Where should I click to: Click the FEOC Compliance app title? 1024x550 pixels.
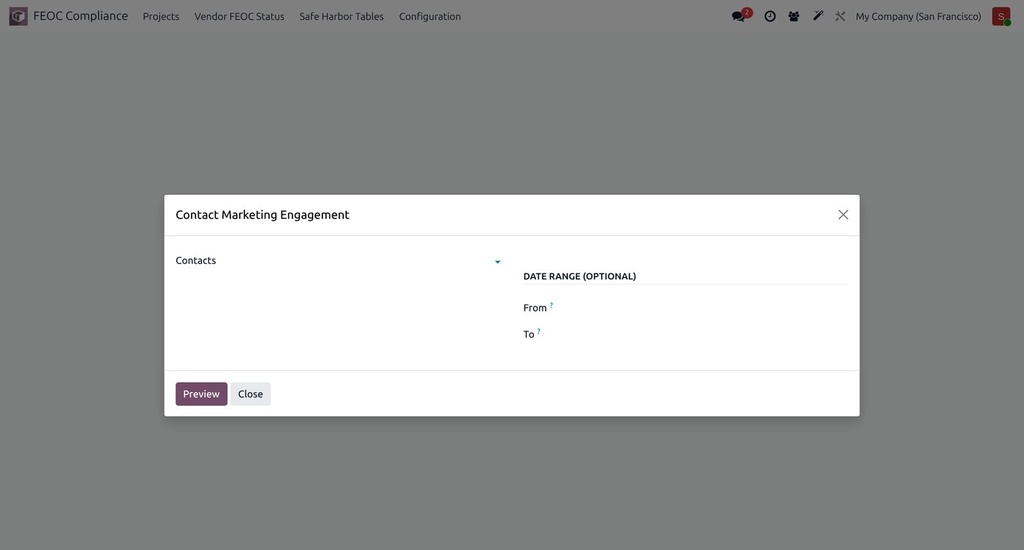(80, 16)
